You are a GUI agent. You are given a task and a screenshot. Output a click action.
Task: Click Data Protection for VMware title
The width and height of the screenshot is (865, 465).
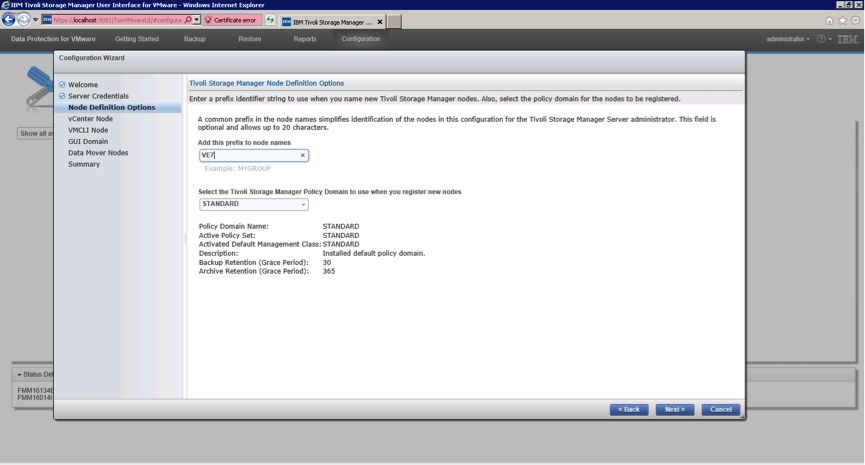point(53,39)
